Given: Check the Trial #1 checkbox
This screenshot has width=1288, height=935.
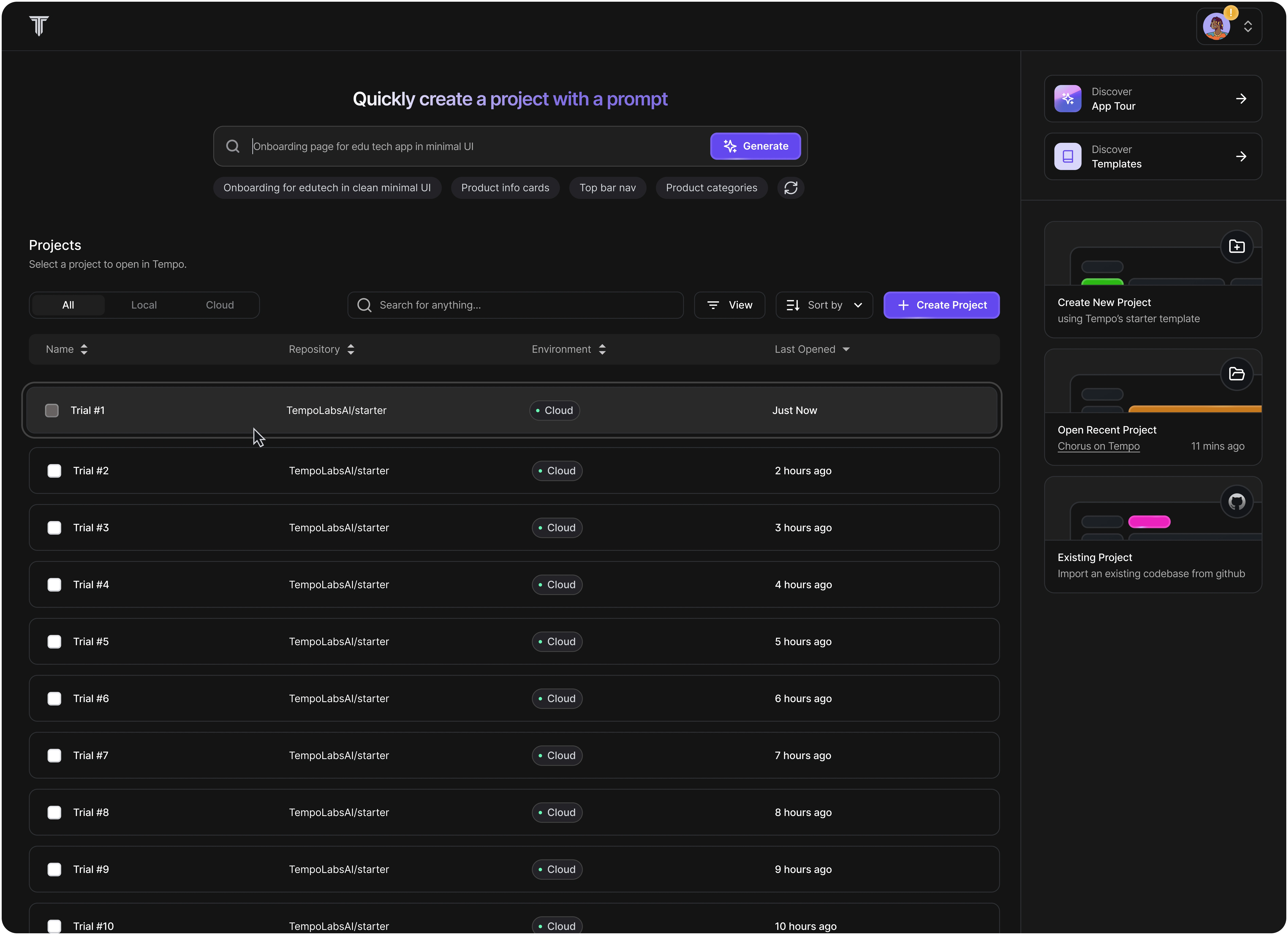Looking at the screenshot, I should [x=52, y=411].
